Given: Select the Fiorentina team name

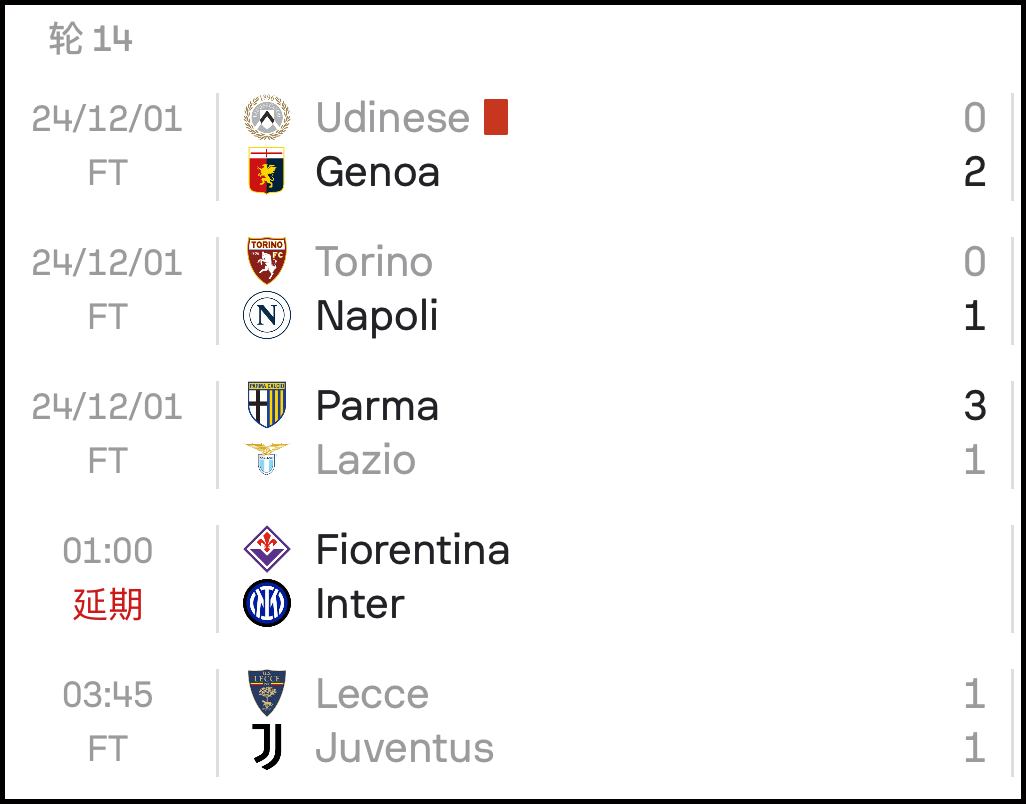Looking at the screenshot, I should 413,550.
